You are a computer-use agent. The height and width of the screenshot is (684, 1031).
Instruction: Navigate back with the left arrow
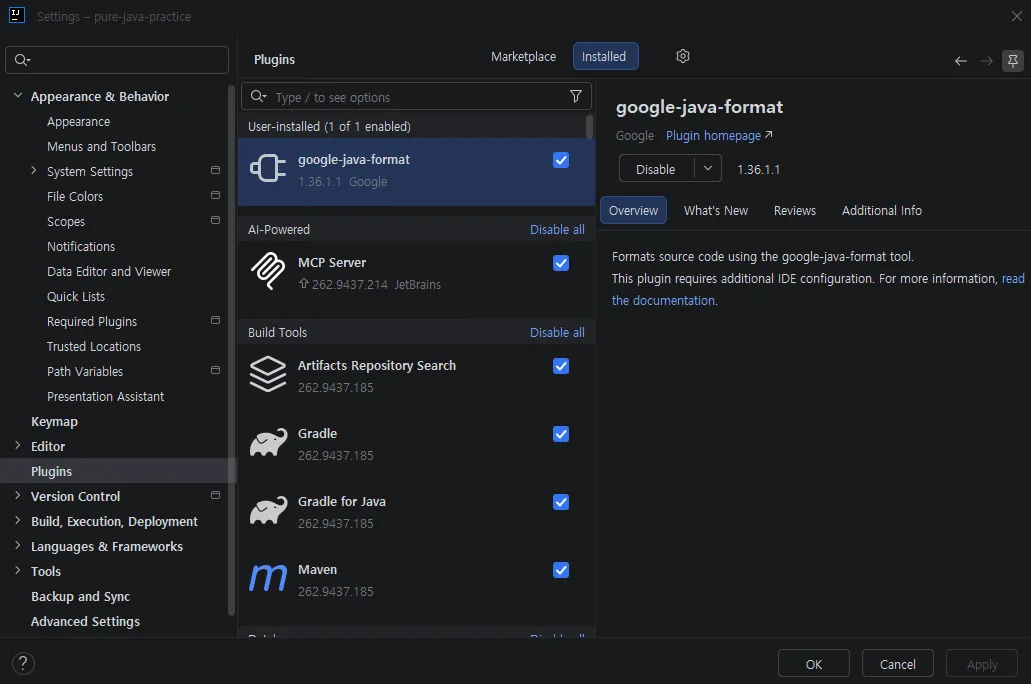tap(961, 61)
